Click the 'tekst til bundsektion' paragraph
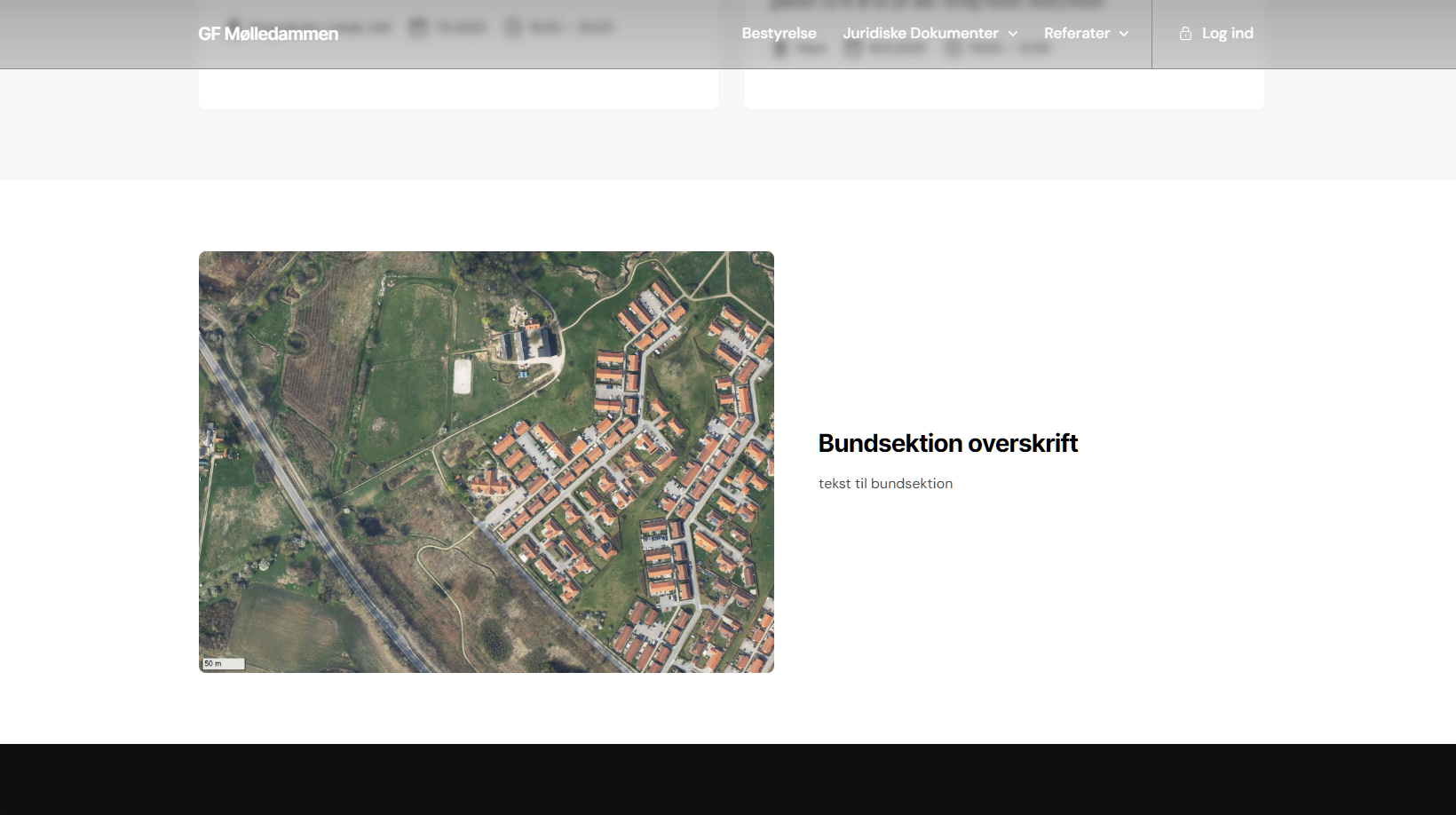Viewport: 1456px width, 815px height. pyautogui.click(x=885, y=484)
